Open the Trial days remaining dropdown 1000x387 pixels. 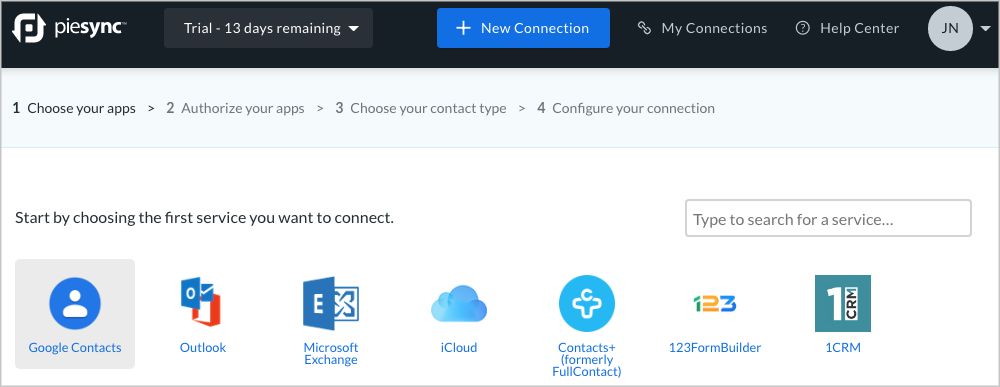coord(268,28)
